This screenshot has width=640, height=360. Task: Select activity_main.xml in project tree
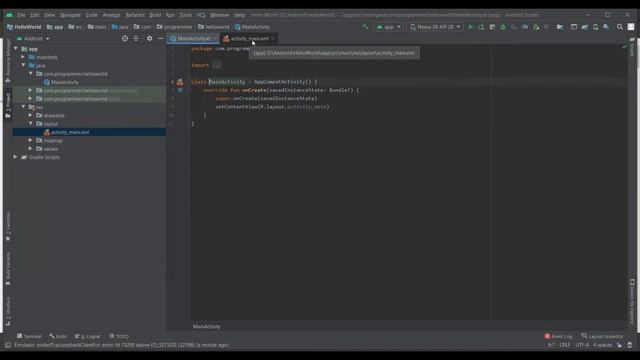point(69,132)
